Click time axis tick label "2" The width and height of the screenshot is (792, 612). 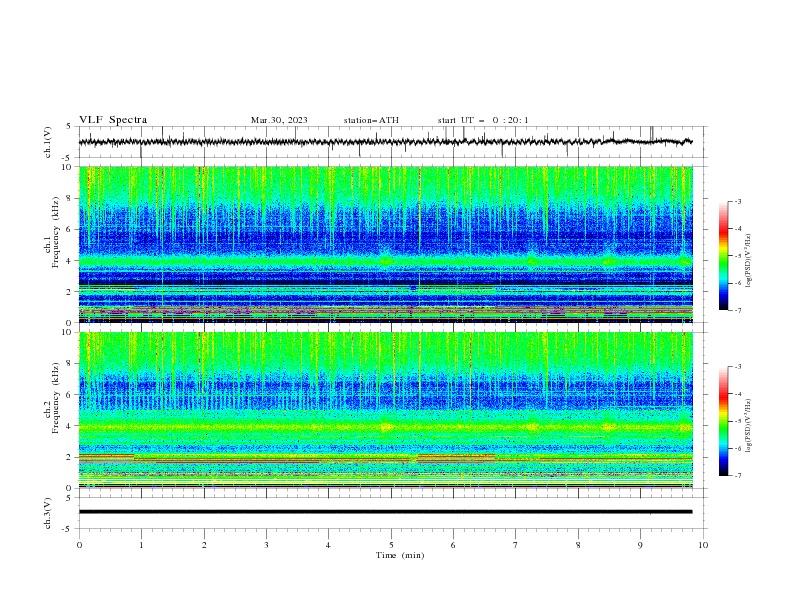click(x=204, y=545)
